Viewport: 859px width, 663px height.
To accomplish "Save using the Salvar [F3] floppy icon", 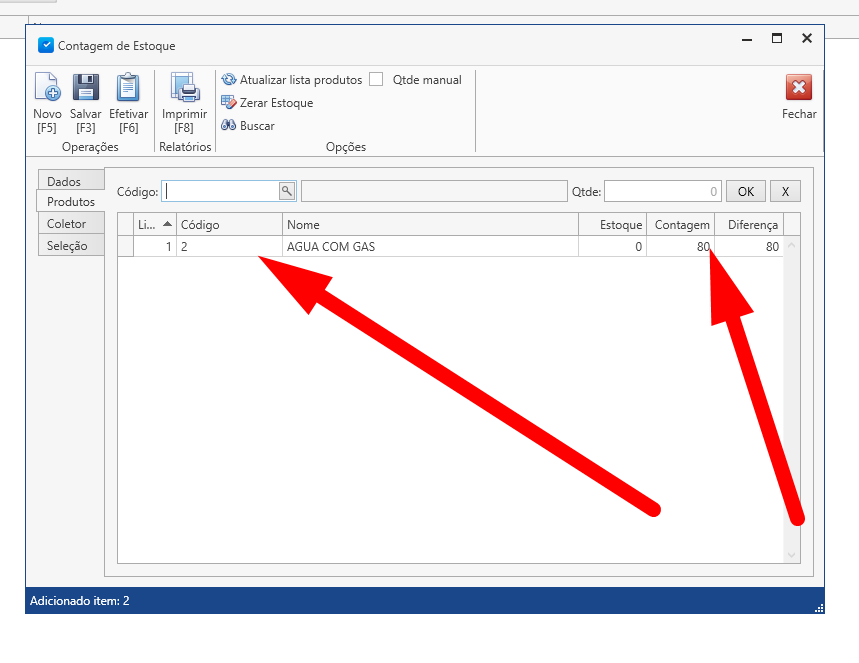I will point(86,89).
